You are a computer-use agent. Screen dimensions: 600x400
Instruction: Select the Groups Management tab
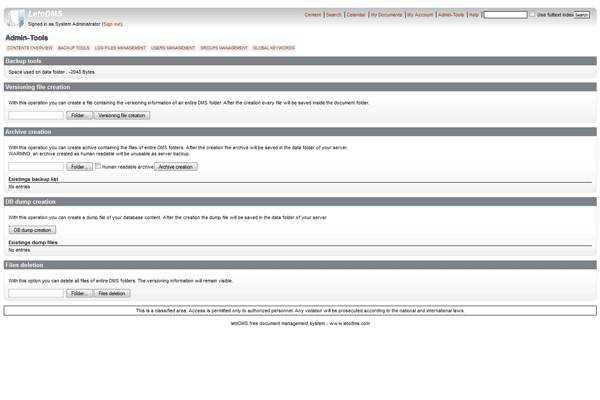point(224,47)
